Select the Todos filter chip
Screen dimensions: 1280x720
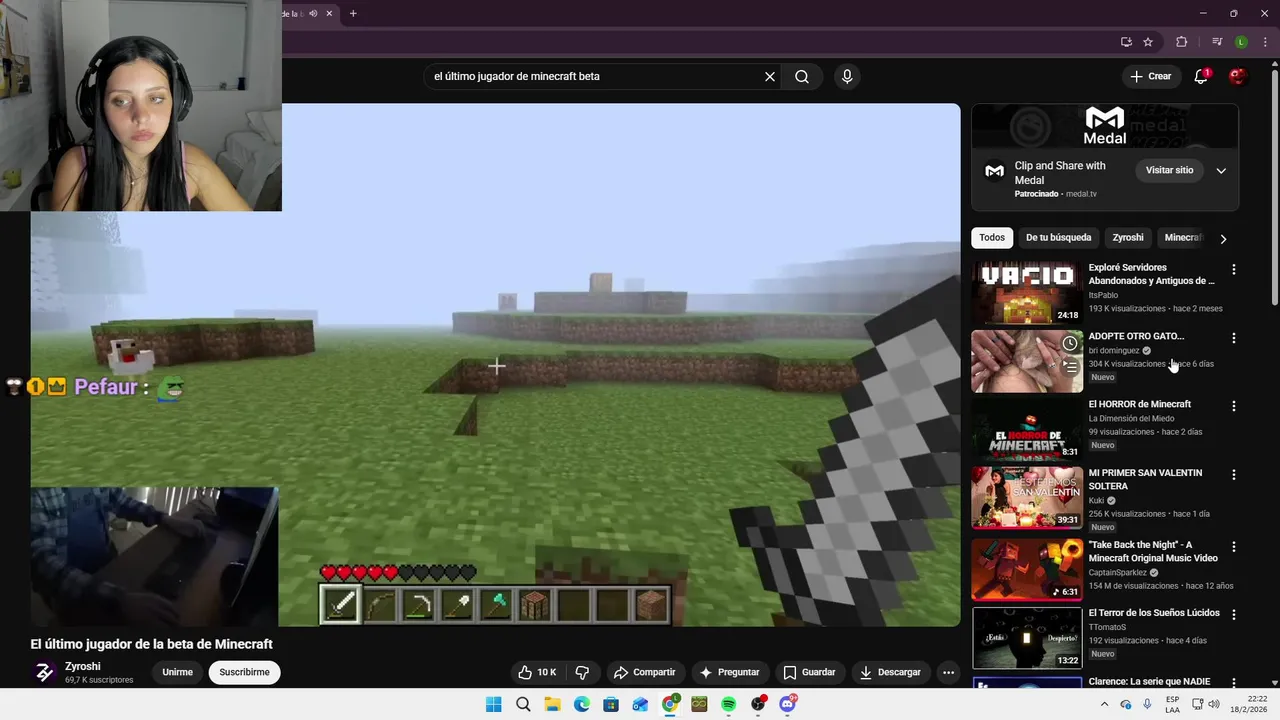tap(992, 238)
